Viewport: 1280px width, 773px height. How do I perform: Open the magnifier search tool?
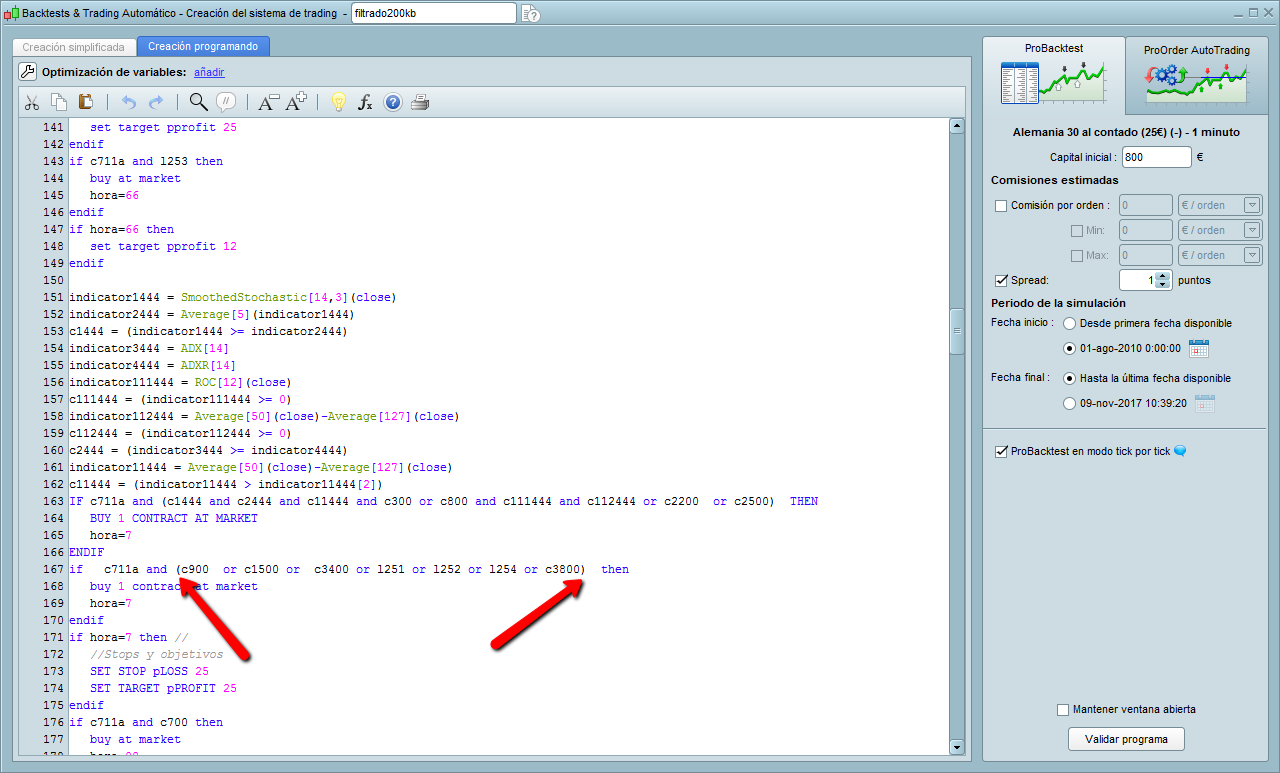click(198, 102)
